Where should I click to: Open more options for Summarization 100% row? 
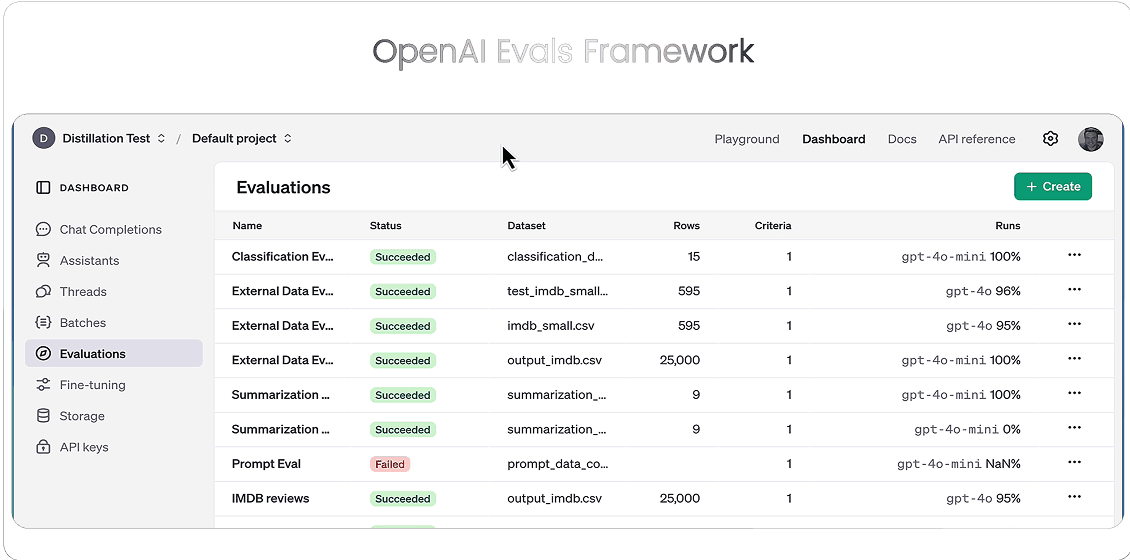pos(1074,394)
